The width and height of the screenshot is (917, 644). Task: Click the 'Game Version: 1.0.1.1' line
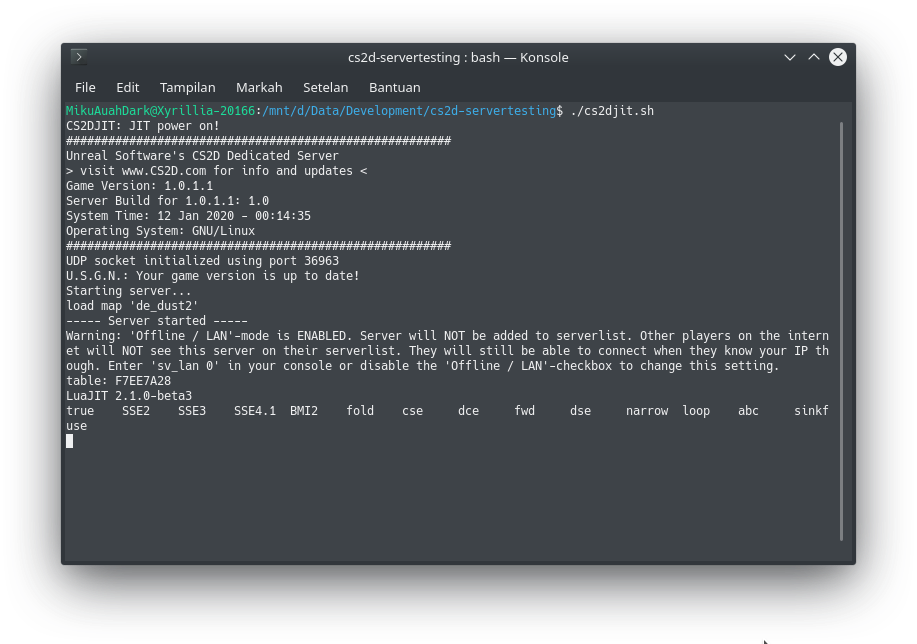click(x=139, y=185)
